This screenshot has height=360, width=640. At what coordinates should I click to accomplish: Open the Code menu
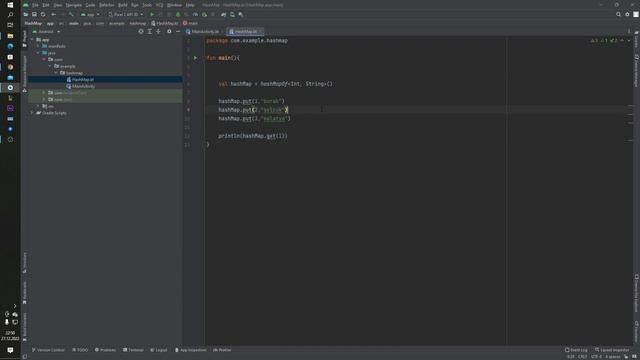(90, 5)
